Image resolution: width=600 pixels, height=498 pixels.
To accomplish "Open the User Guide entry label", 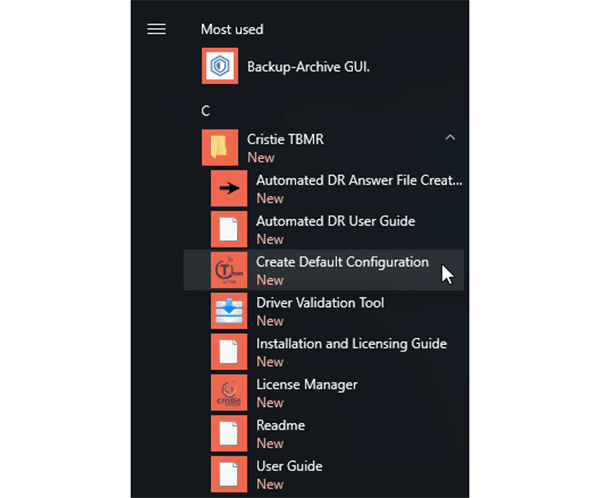I will coord(290,466).
